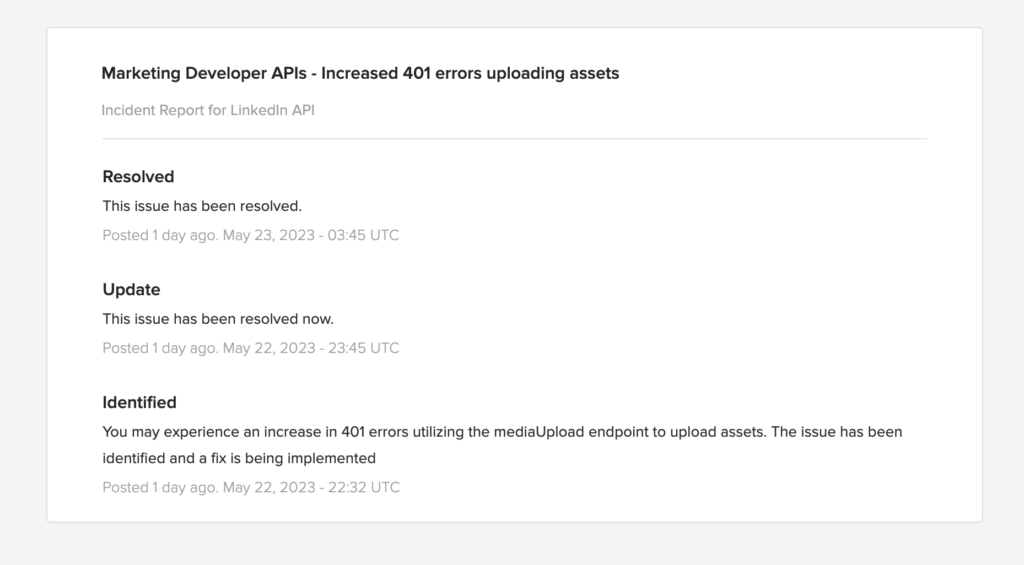Screen dimensions: 1024x565
Task: Select the "Update" status heading
Action: (x=131, y=290)
